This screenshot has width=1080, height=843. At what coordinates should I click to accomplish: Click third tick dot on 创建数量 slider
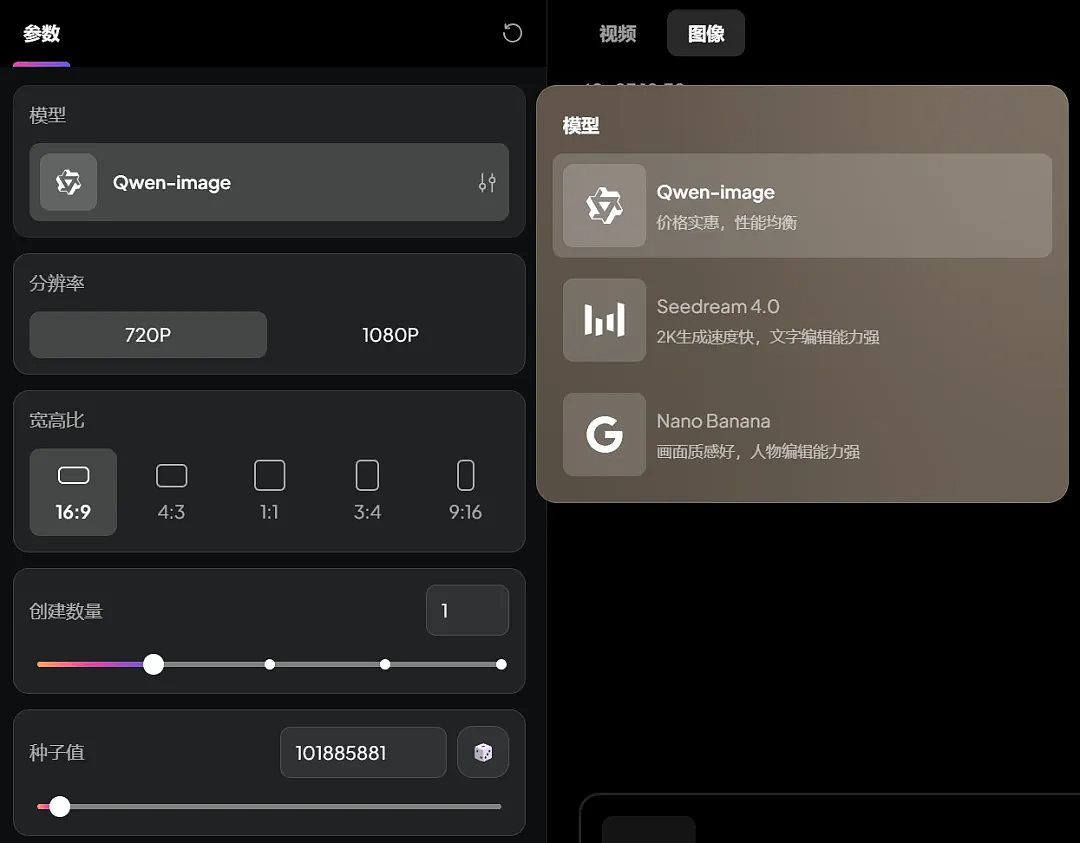click(x=386, y=665)
